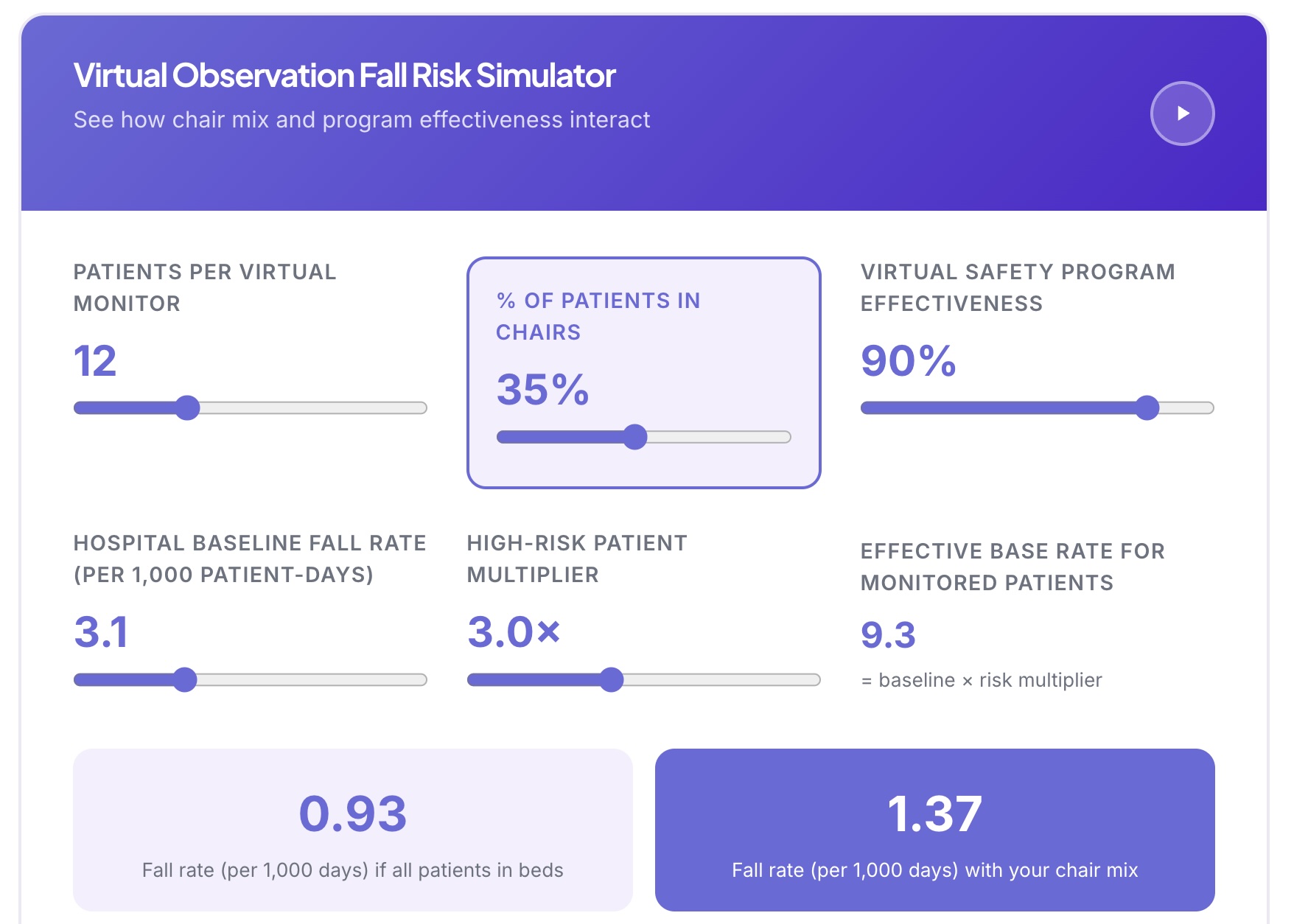Viewport: 1294px width, 924px height.
Task: Click the High-Risk Patient Multiplier slider handle
Action: tap(612, 680)
